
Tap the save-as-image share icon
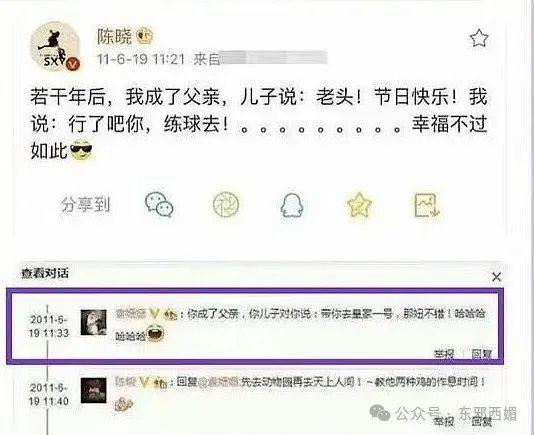point(426,205)
